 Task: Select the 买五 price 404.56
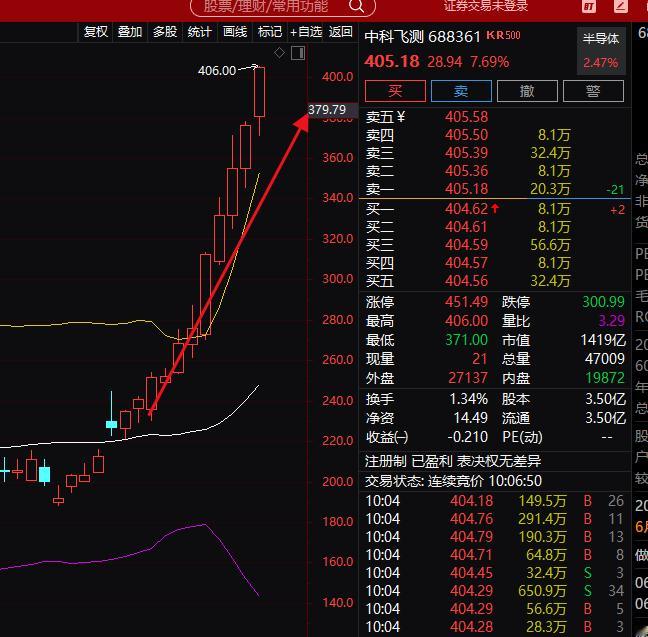(x=467, y=281)
